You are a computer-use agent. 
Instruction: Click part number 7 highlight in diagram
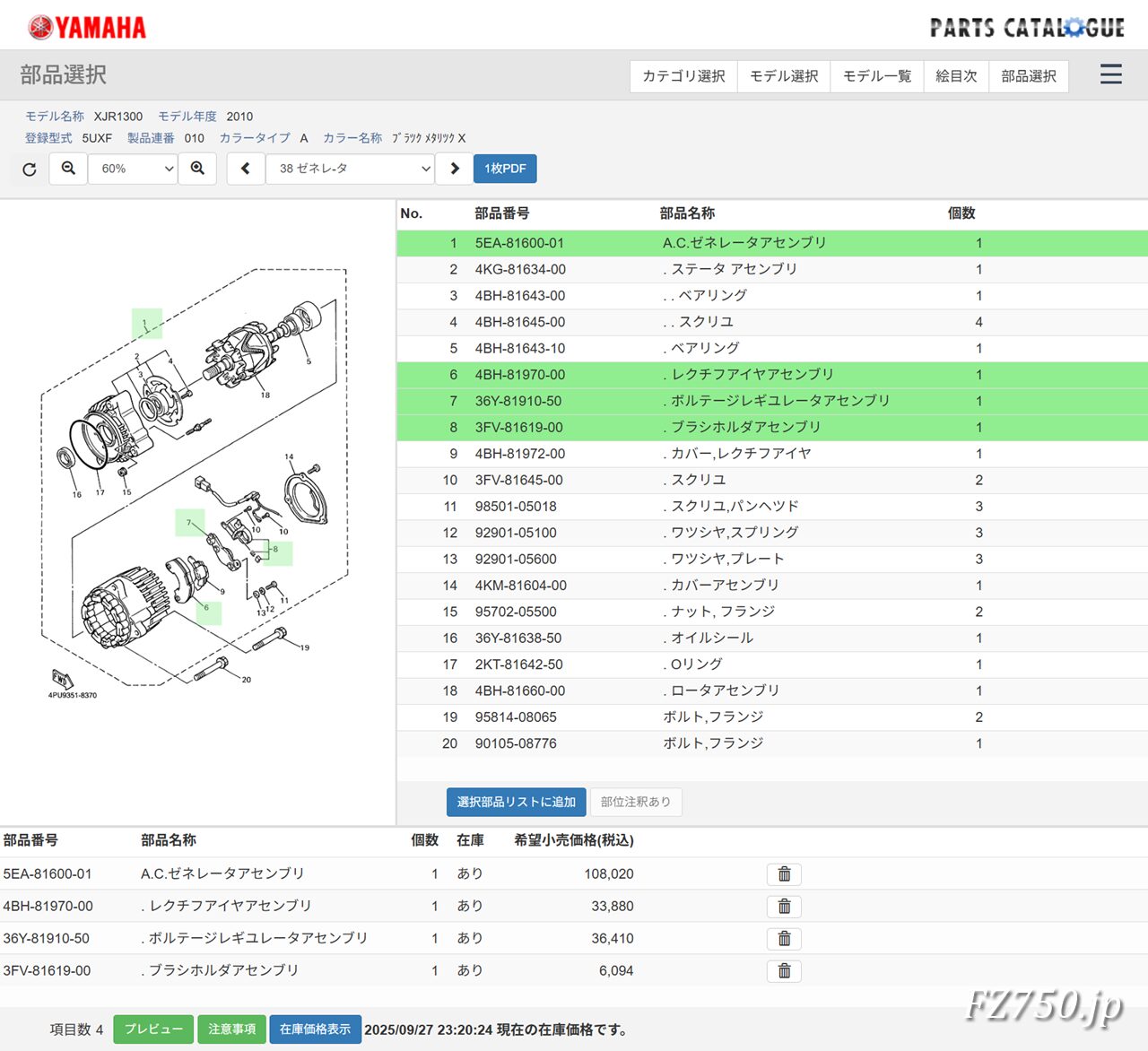(189, 522)
